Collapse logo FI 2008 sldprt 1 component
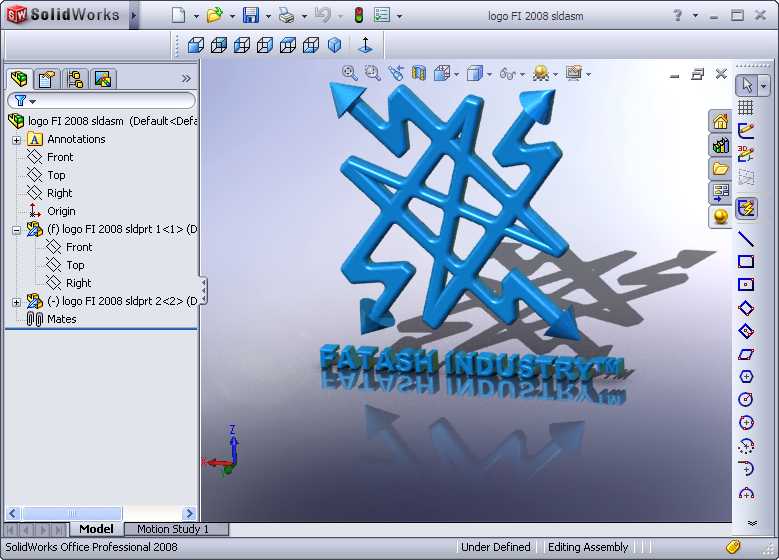 coord(16,230)
